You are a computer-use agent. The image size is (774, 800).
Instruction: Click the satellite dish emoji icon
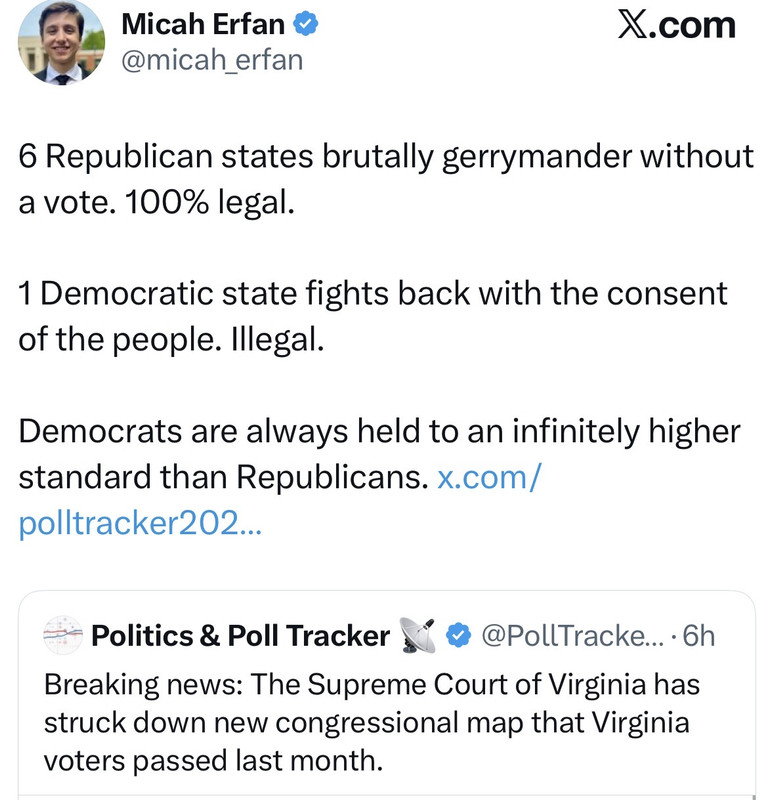(417, 635)
